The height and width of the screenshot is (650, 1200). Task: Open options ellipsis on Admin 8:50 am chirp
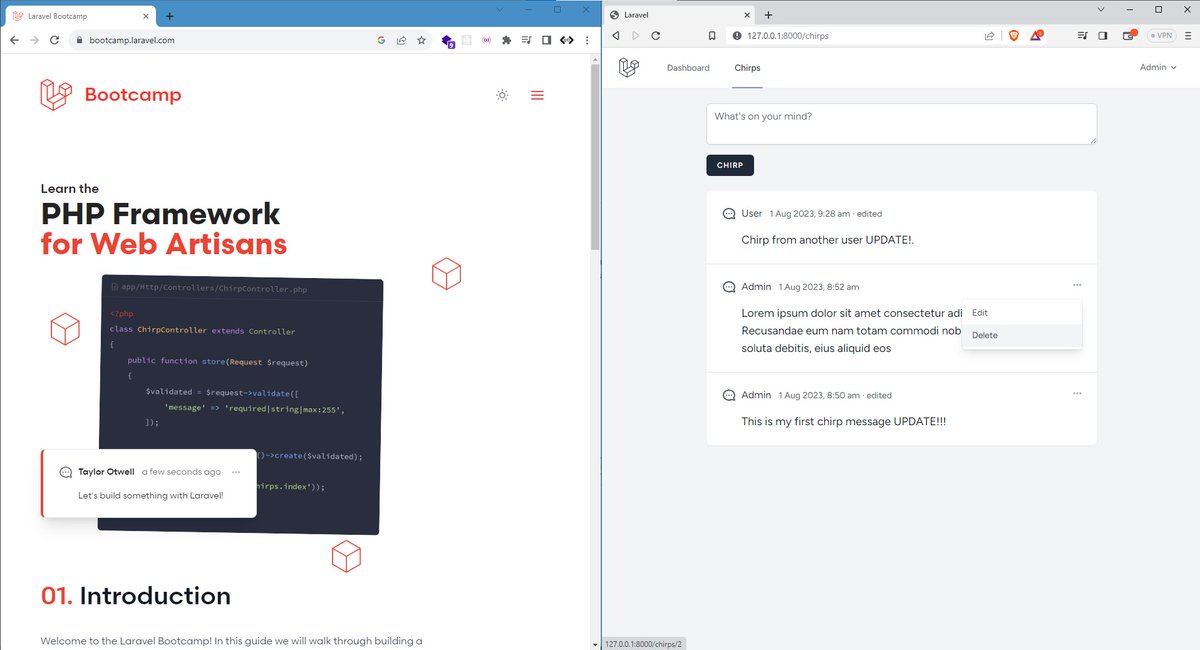tap(1076, 393)
